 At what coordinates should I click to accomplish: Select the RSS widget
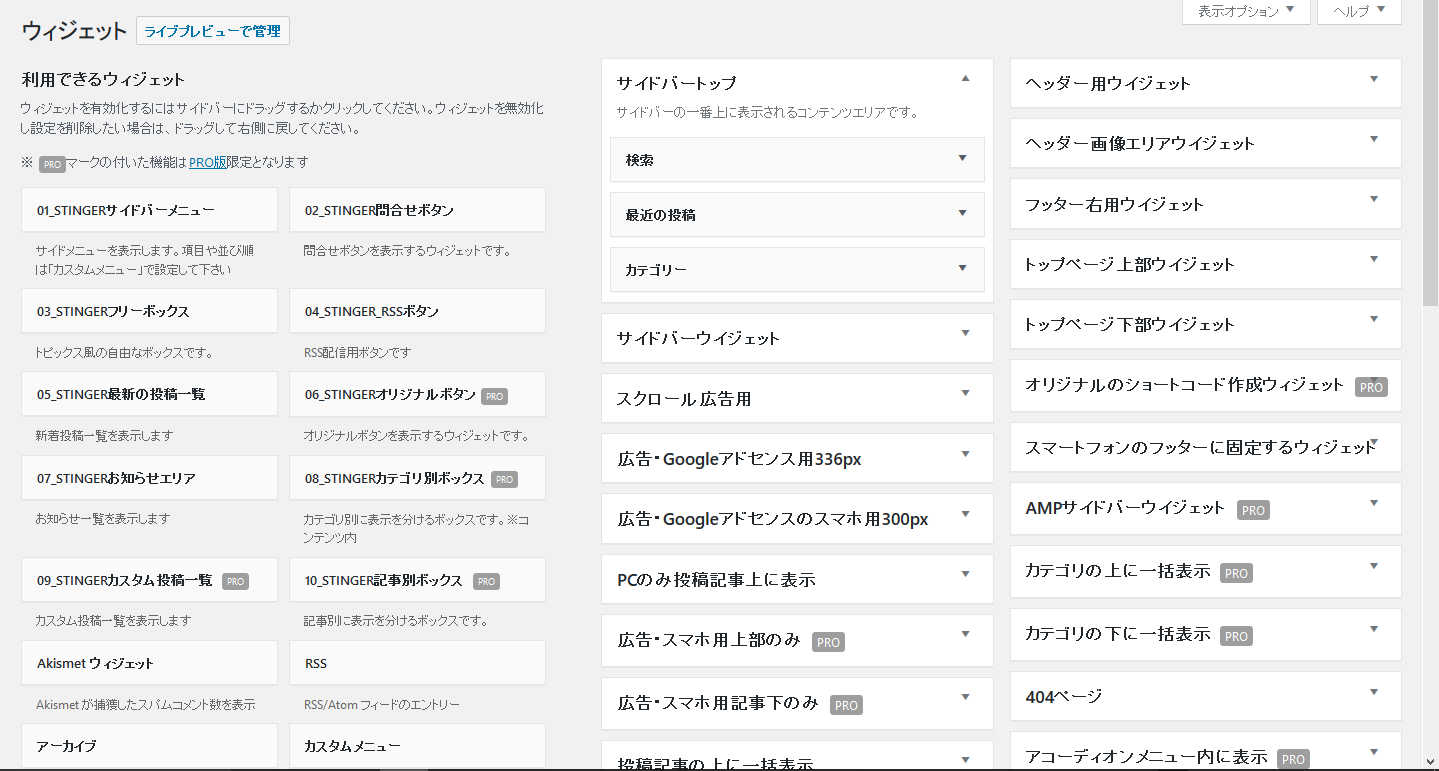pyautogui.click(x=416, y=662)
